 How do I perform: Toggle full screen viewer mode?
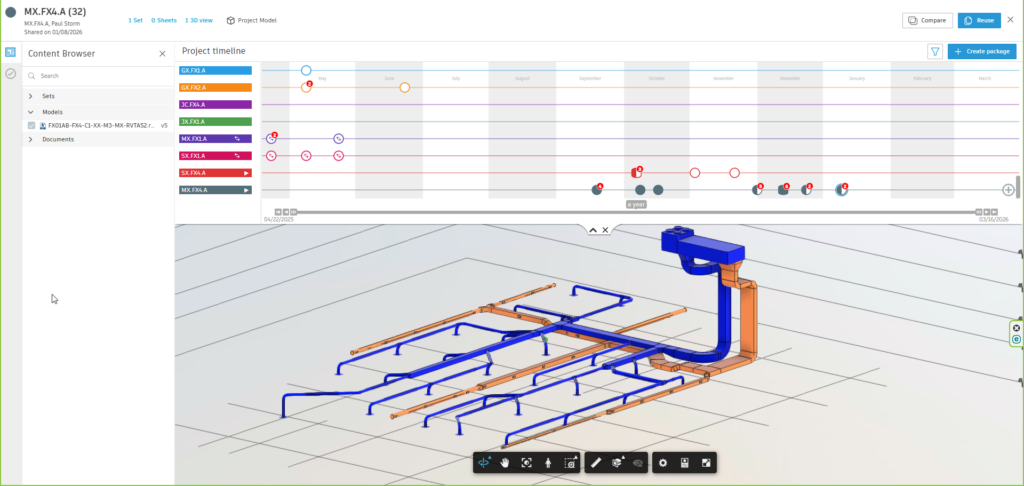pos(706,462)
